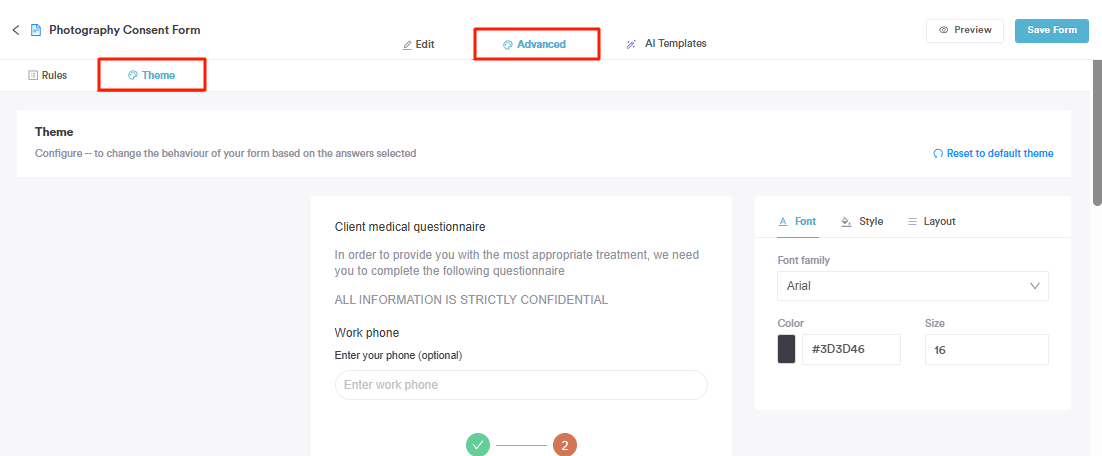This screenshot has width=1102, height=456.
Task: Click the orange step 2 circle
Action: click(565, 444)
